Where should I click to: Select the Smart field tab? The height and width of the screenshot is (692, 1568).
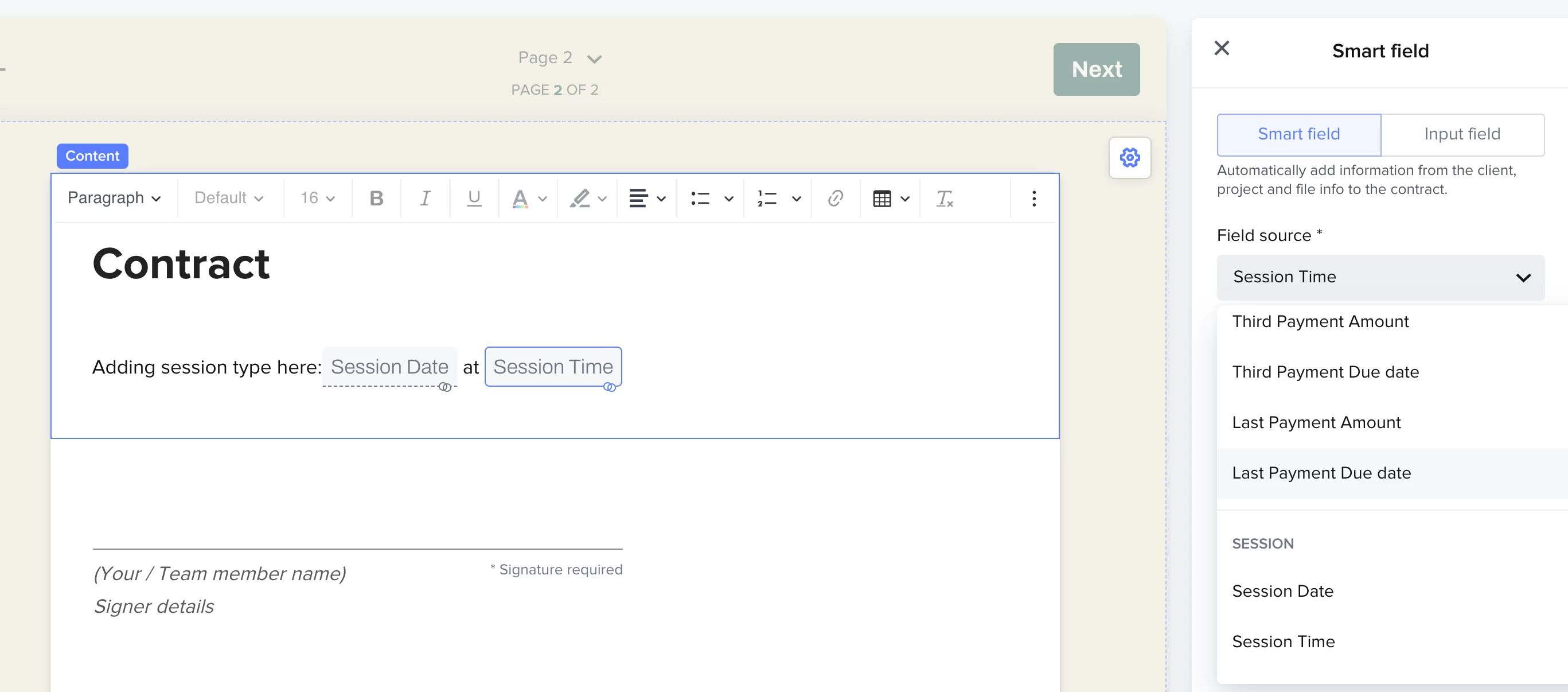pyautogui.click(x=1298, y=134)
